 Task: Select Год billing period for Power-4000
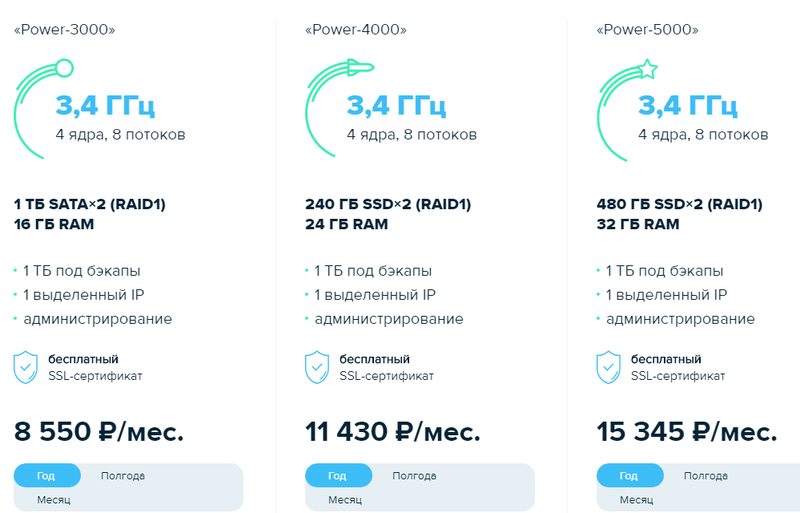(338, 476)
